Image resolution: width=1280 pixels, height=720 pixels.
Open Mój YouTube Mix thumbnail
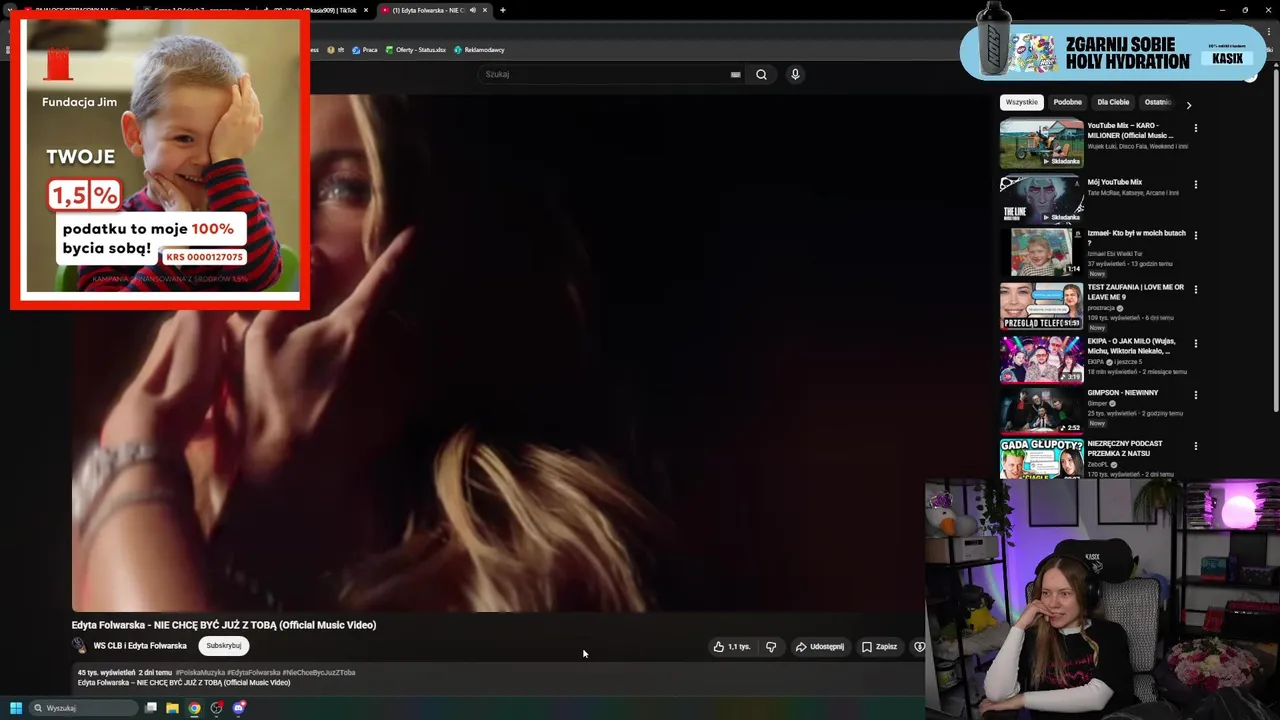click(x=1041, y=199)
